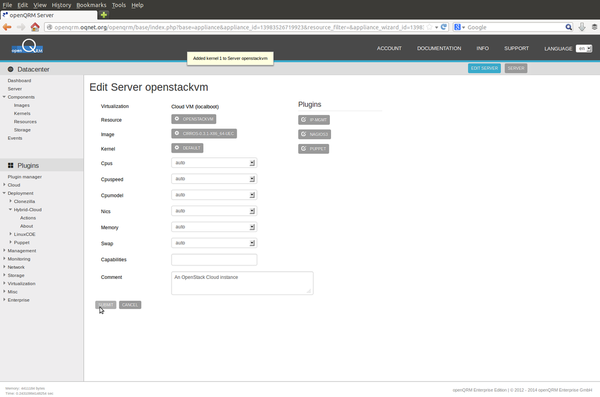Open the Memory dropdown
This screenshot has height=397, width=600.
[214, 227]
